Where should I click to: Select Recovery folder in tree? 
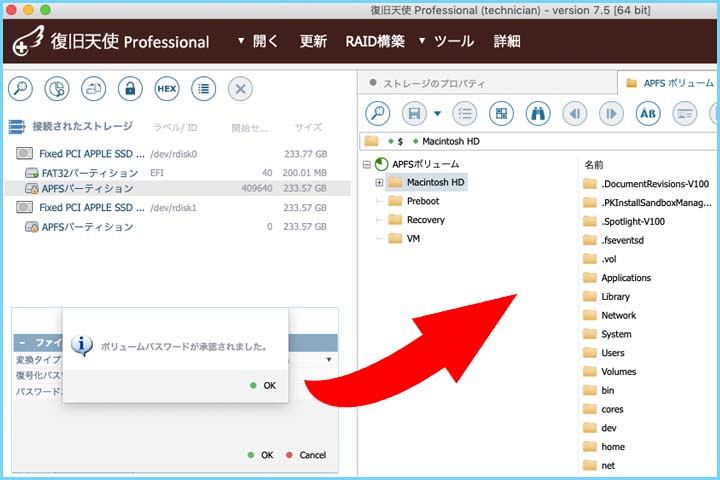(x=416, y=220)
